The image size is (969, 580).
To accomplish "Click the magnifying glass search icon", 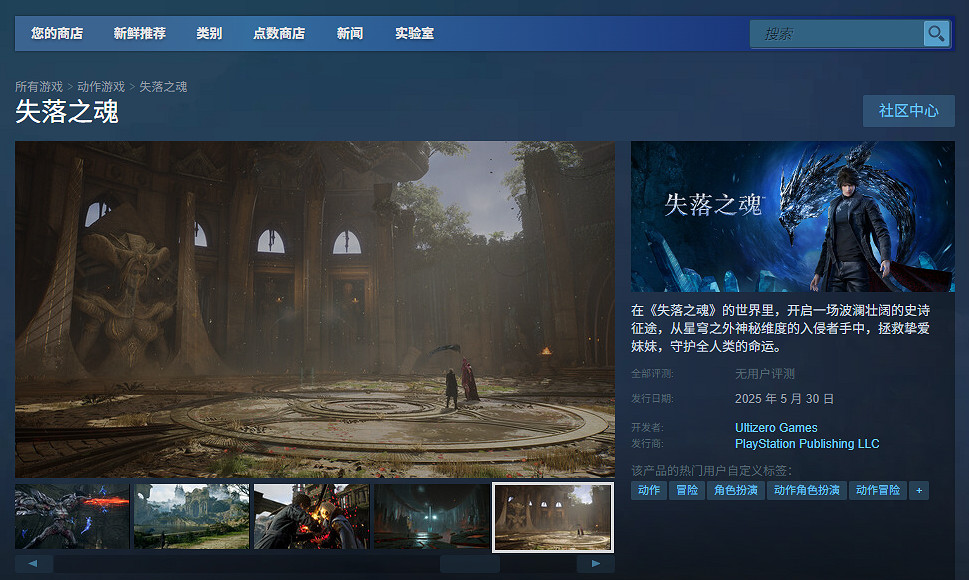I will tap(935, 34).
